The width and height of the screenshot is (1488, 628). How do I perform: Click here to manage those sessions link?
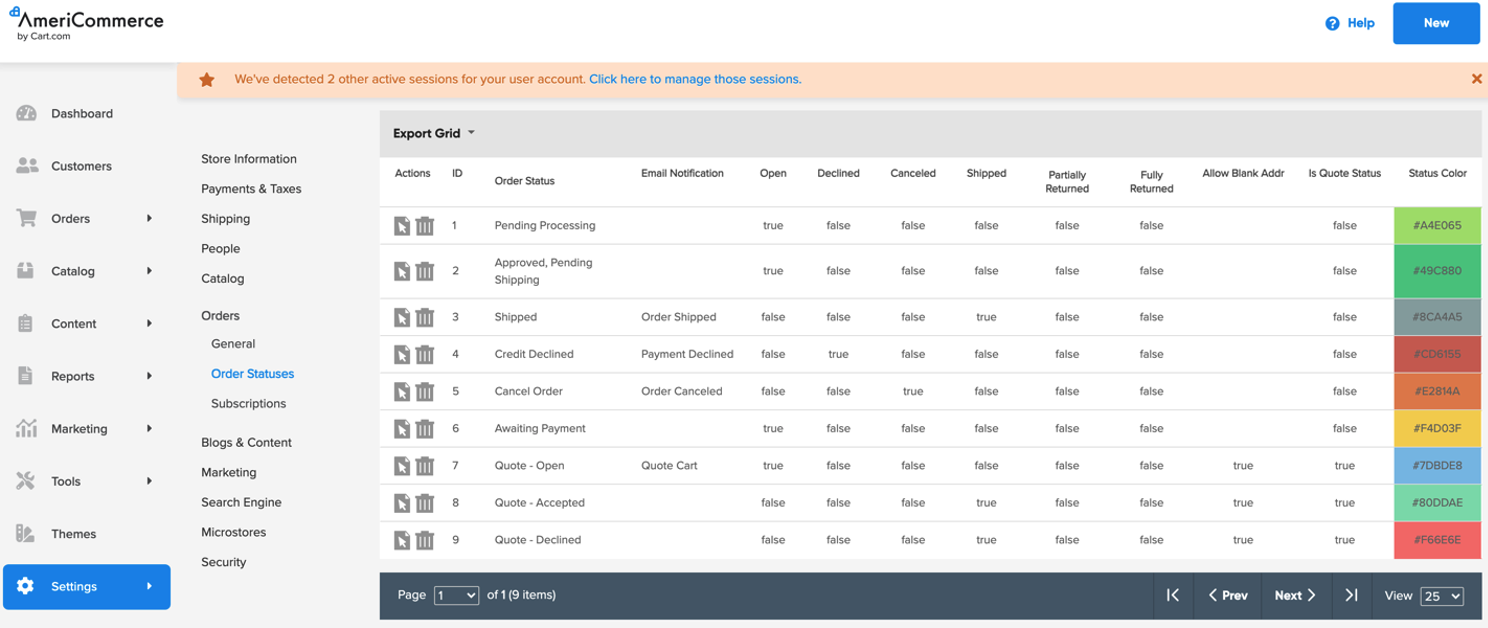coord(695,79)
